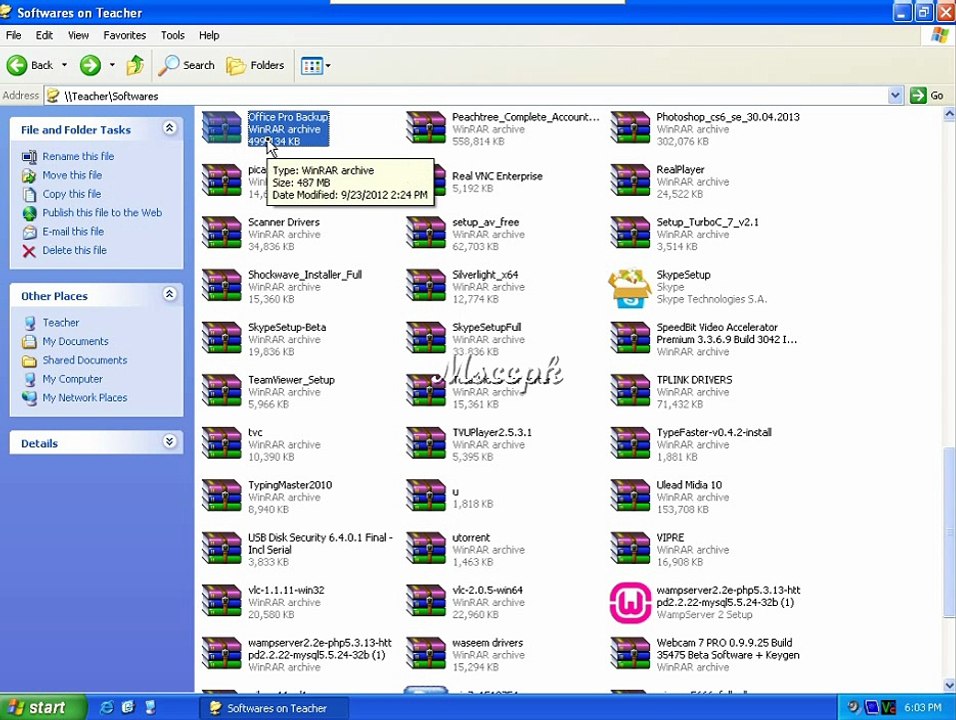This screenshot has width=956, height=720.
Task: Open My Documents link
Action: pyautogui.click(x=75, y=342)
